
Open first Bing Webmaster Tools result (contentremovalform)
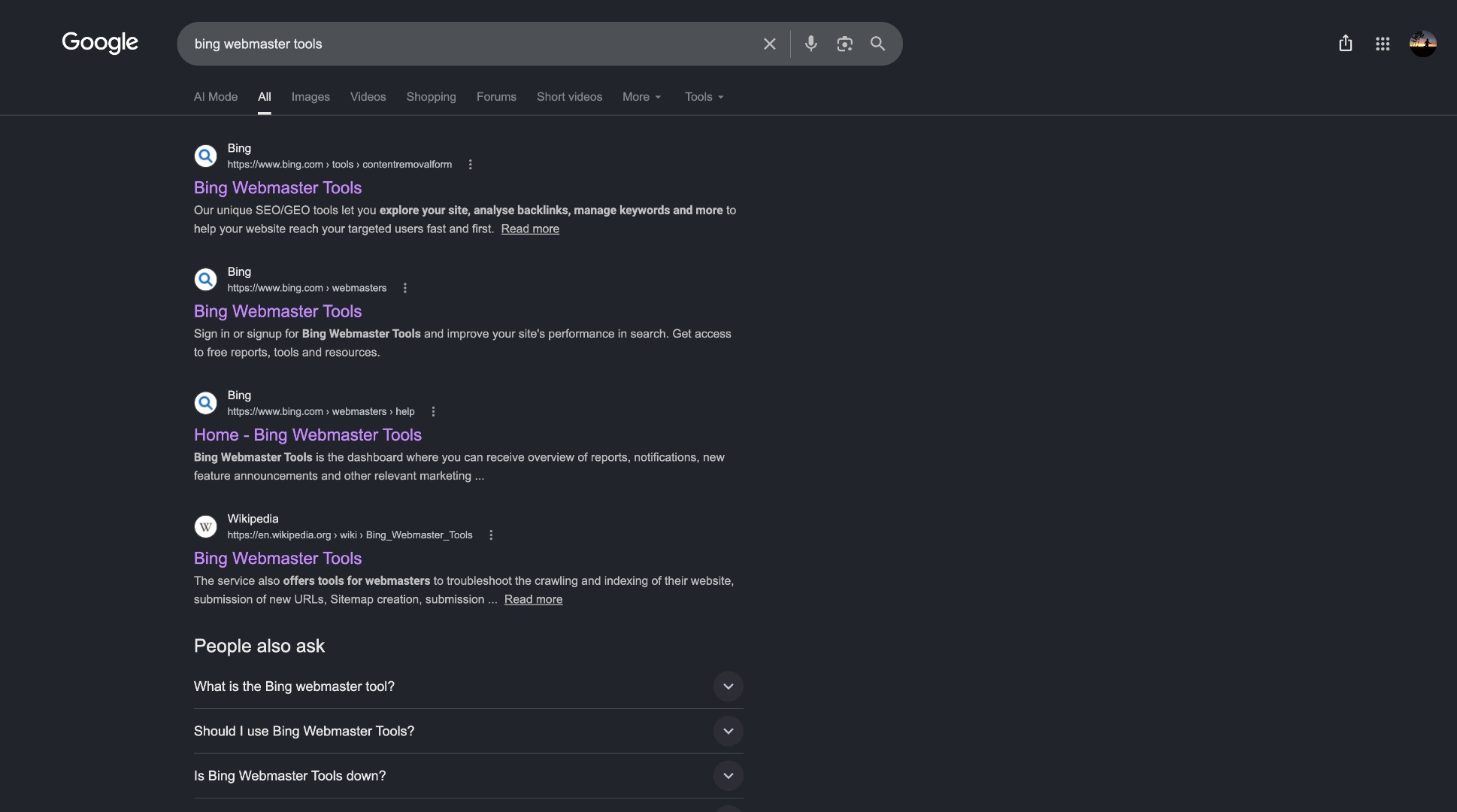pos(278,188)
